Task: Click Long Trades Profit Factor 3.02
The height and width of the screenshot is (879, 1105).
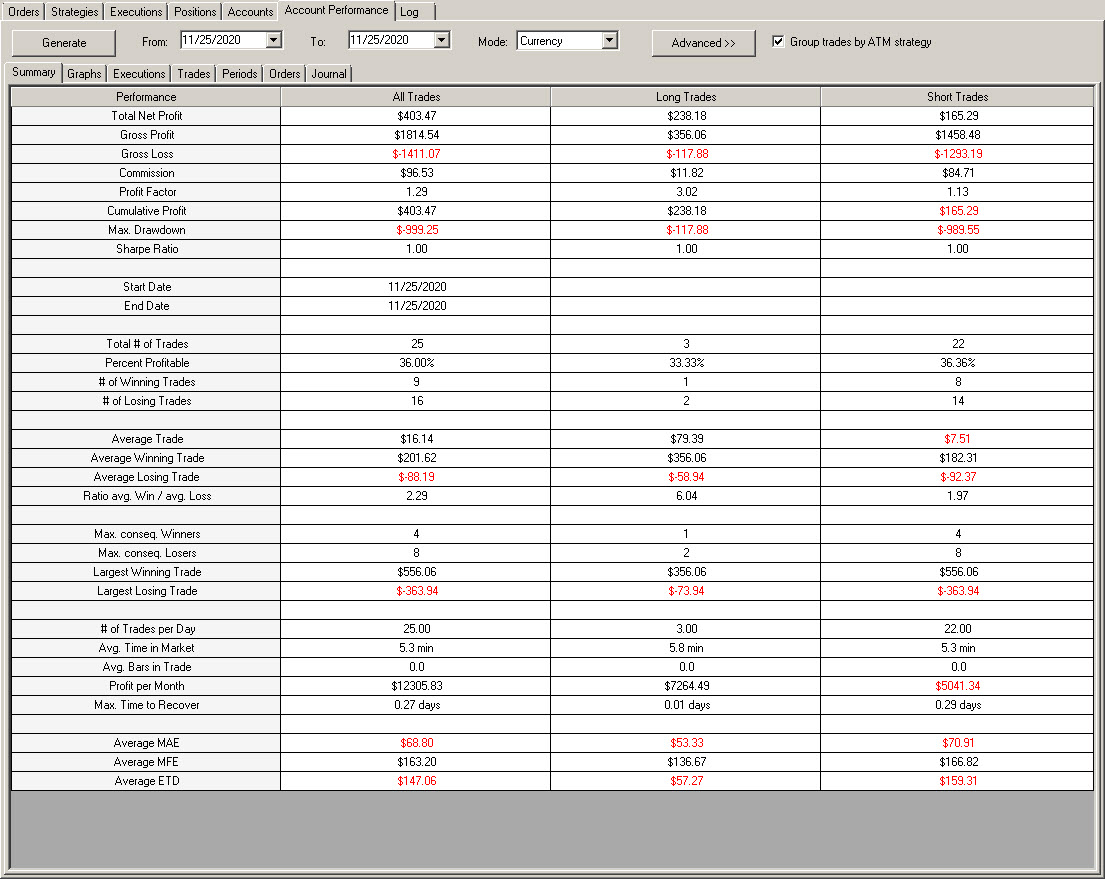Action: pyautogui.click(x=686, y=192)
